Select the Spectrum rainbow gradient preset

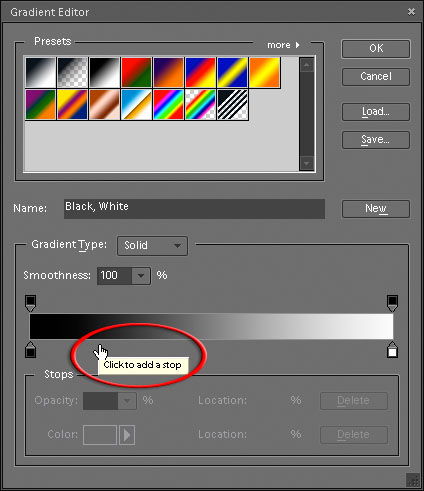tap(168, 104)
